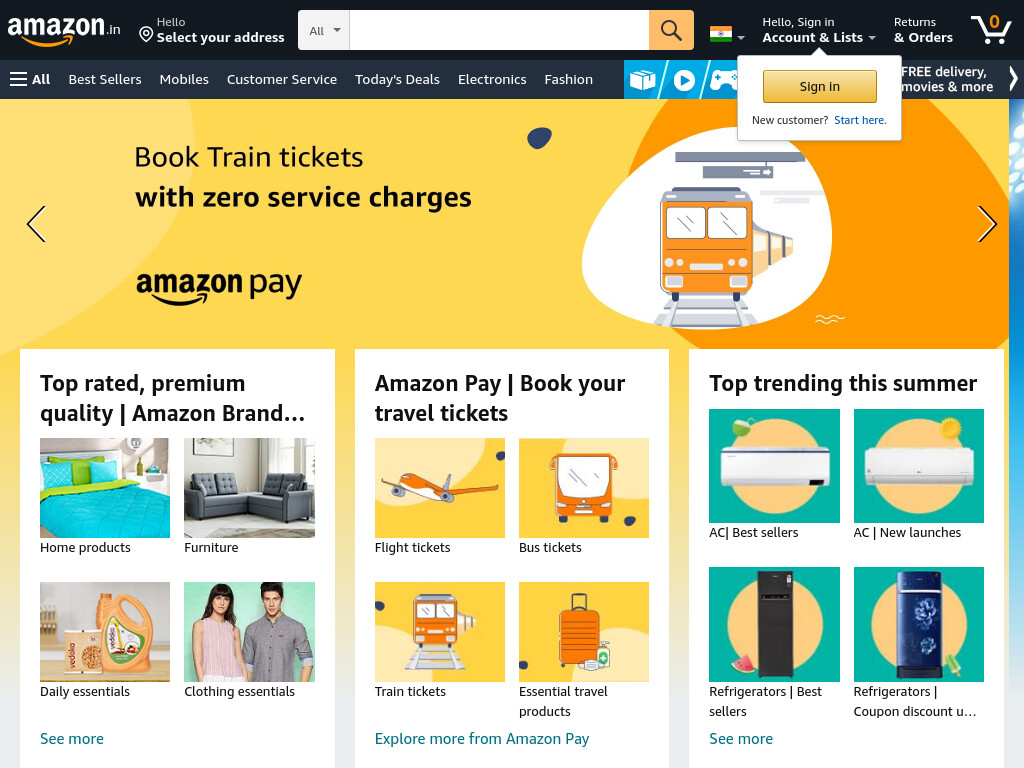Open Today's Deals in navigation bar
The image size is (1024, 768).
coord(397,79)
